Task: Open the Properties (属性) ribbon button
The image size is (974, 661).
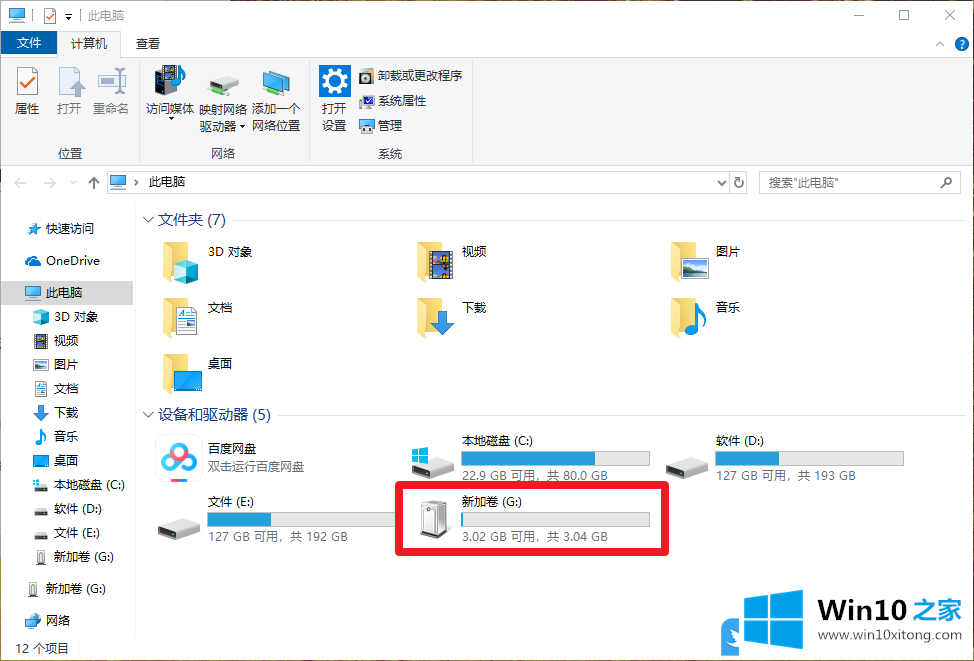Action: point(27,91)
